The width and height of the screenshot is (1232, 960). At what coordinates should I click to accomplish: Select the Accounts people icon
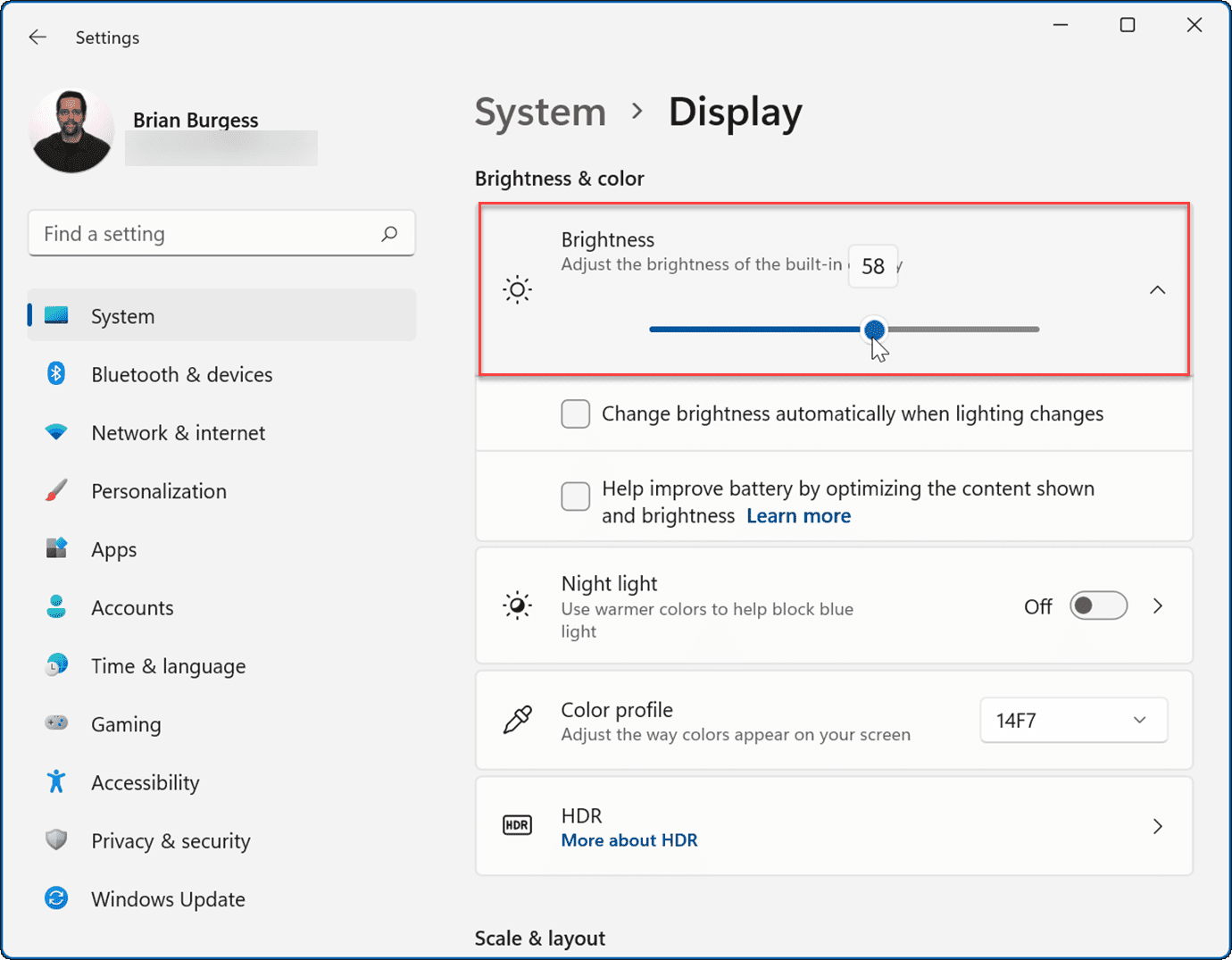[55, 606]
